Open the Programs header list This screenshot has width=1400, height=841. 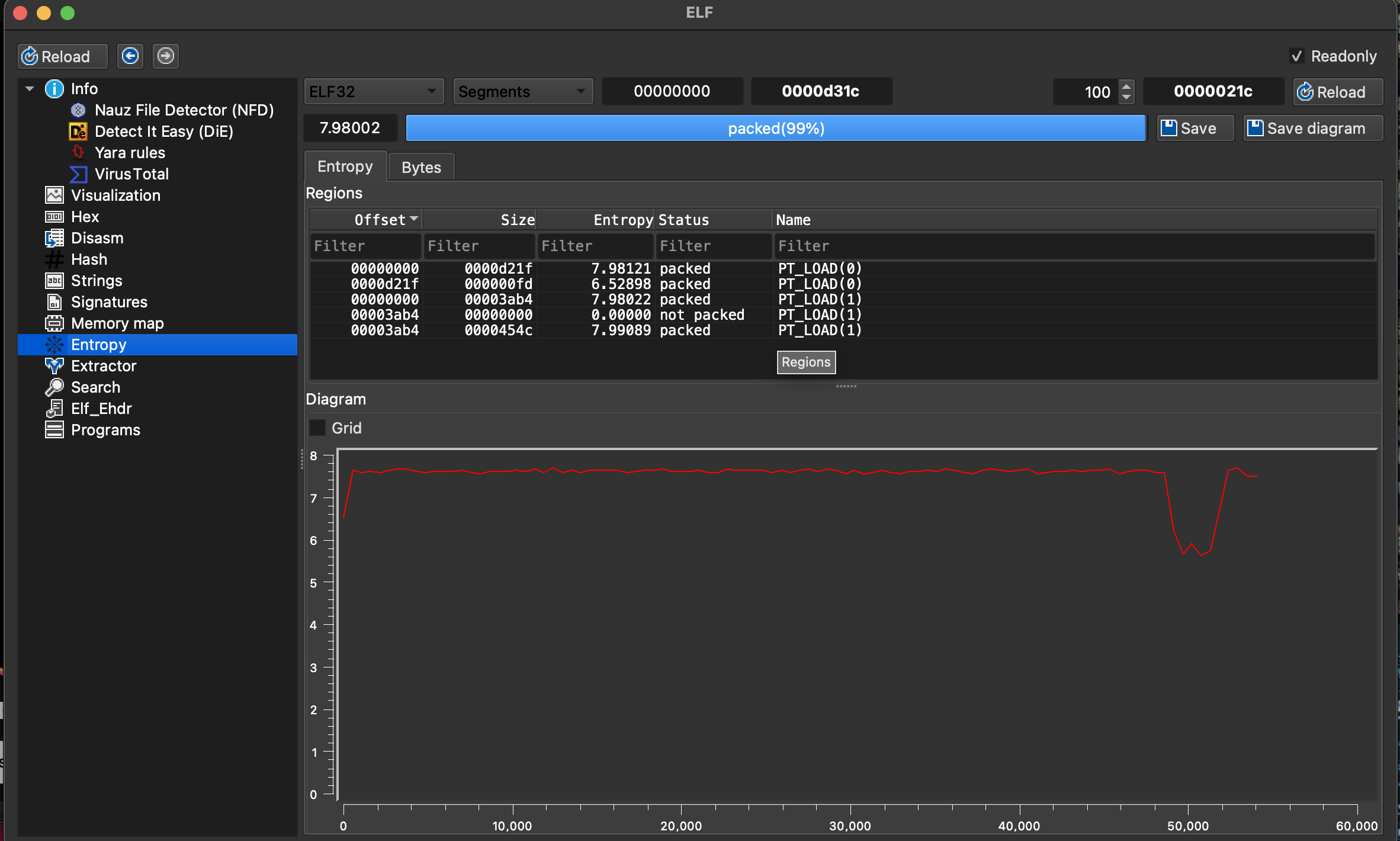pyautogui.click(x=105, y=430)
